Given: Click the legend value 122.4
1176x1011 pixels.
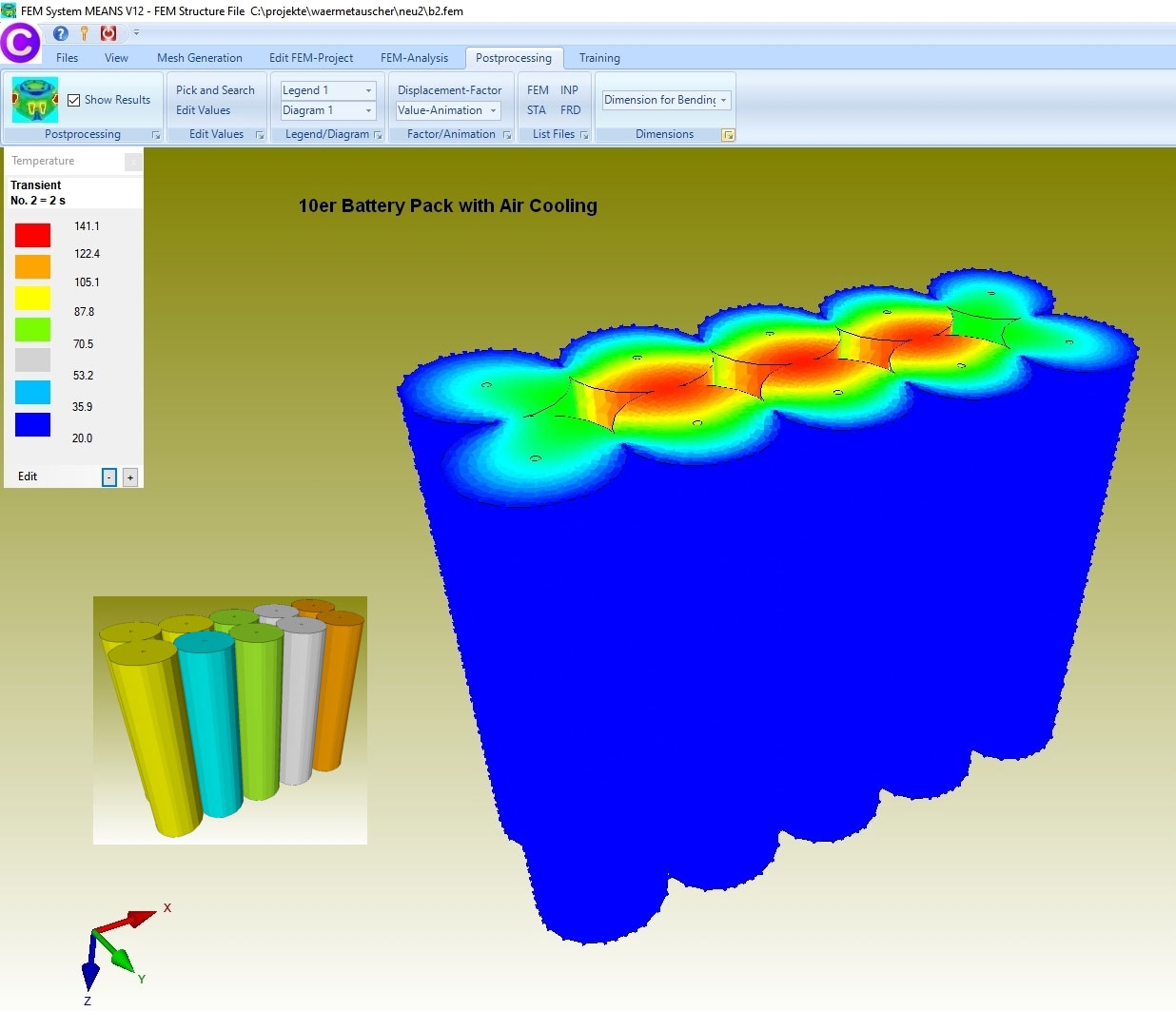Looking at the screenshot, I should coord(87,254).
